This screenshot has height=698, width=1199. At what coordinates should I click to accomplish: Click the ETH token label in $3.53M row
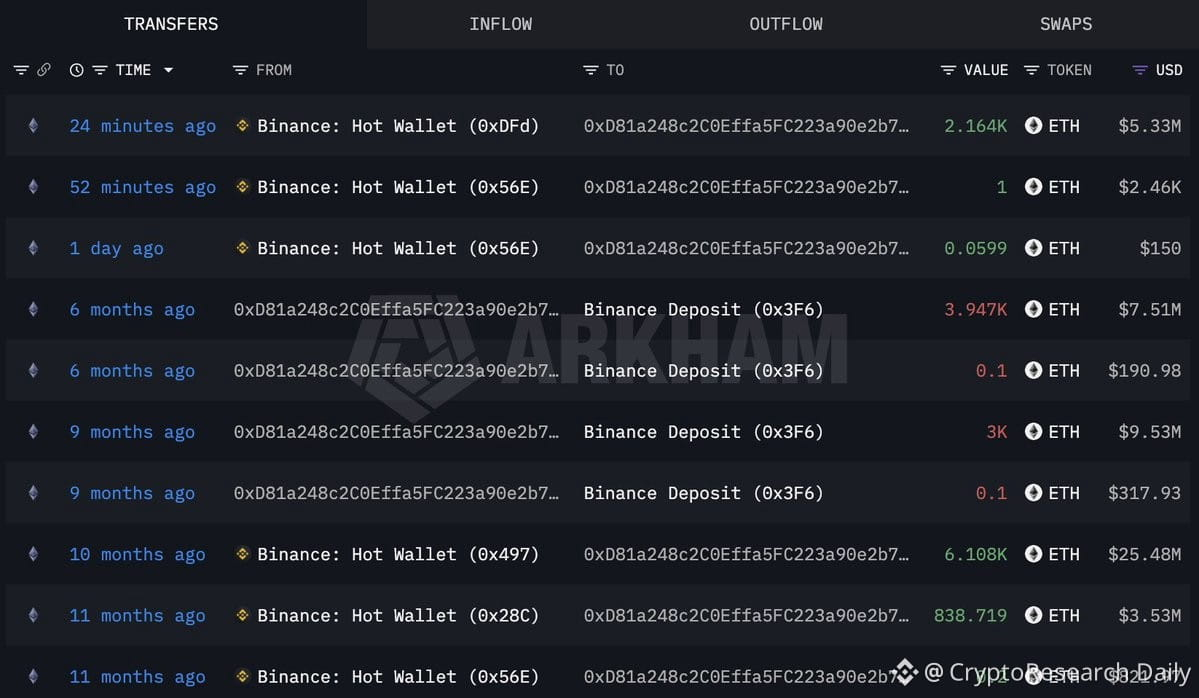1064,615
